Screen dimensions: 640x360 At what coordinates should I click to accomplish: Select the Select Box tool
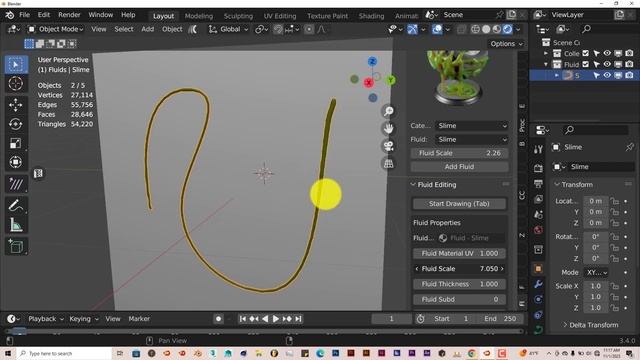16,64
